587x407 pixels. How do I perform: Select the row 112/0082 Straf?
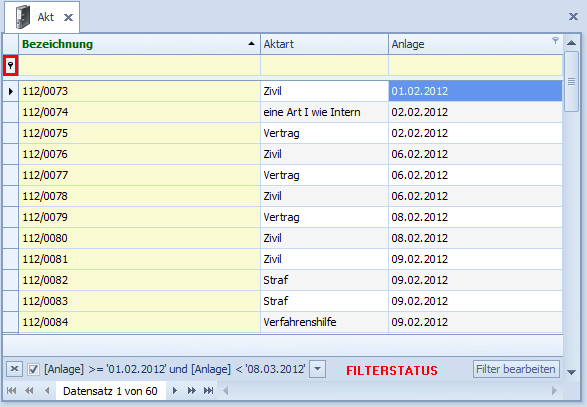(283, 280)
